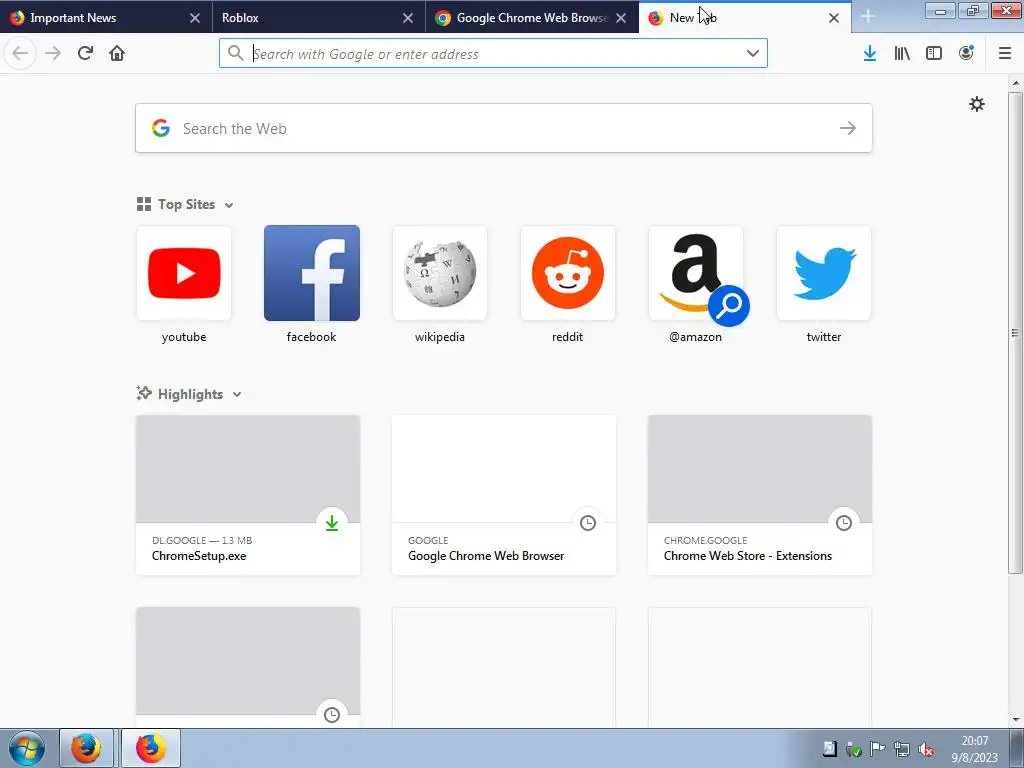Open the Action Center flag icon

tap(877, 750)
